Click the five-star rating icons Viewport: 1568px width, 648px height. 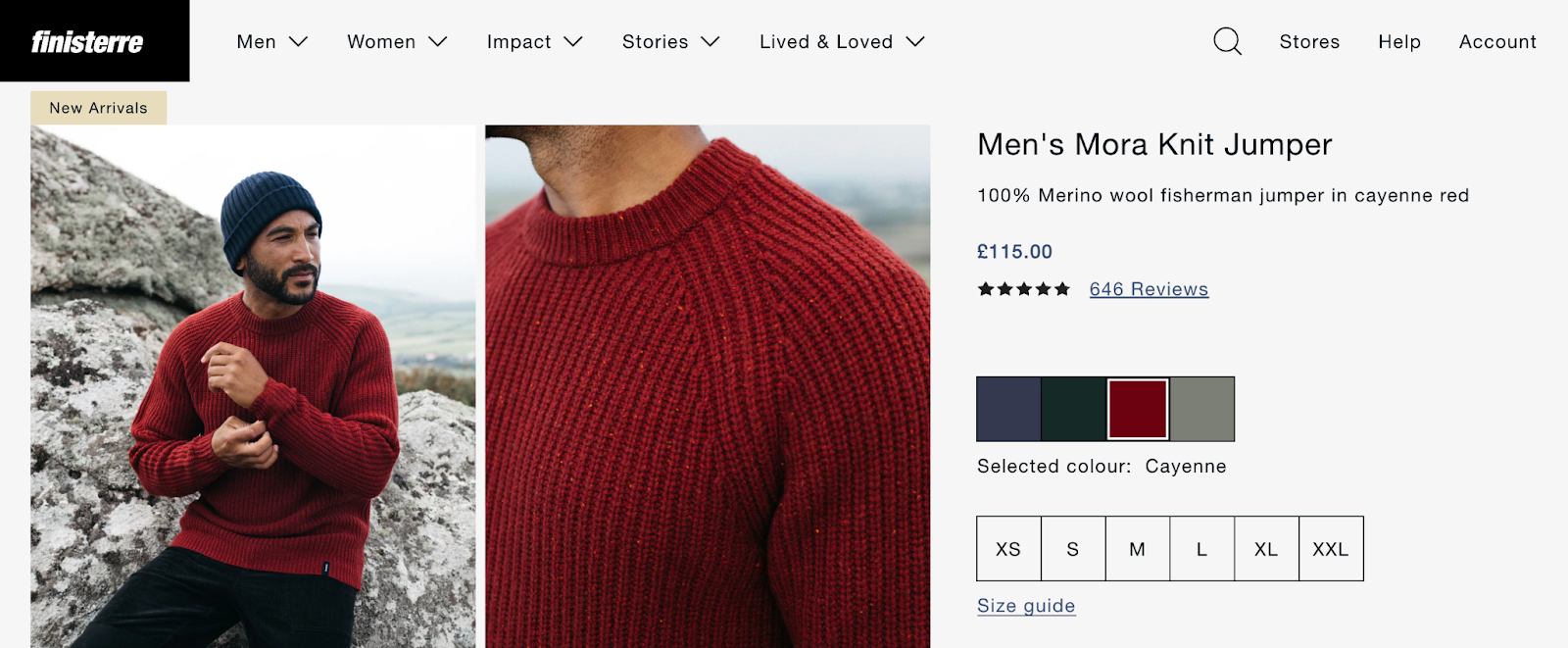coord(1023,289)
